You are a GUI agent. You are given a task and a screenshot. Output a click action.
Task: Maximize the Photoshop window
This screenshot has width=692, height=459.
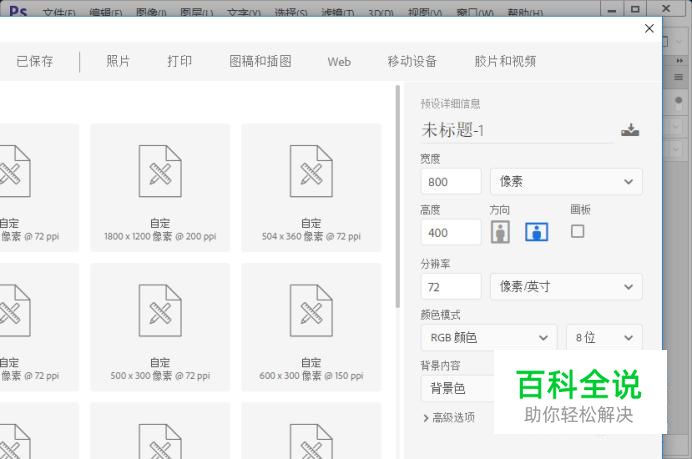pyautogui.click(x=635, y=9)
